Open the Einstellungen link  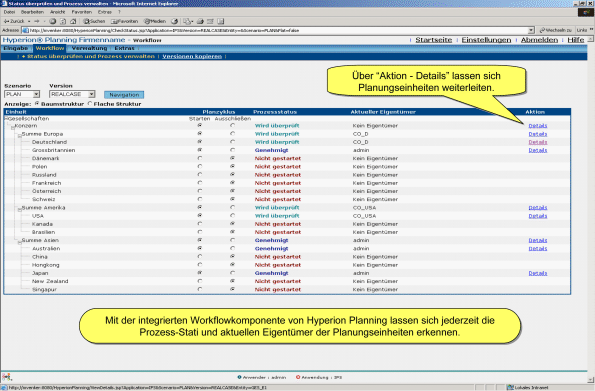[486, 40]
